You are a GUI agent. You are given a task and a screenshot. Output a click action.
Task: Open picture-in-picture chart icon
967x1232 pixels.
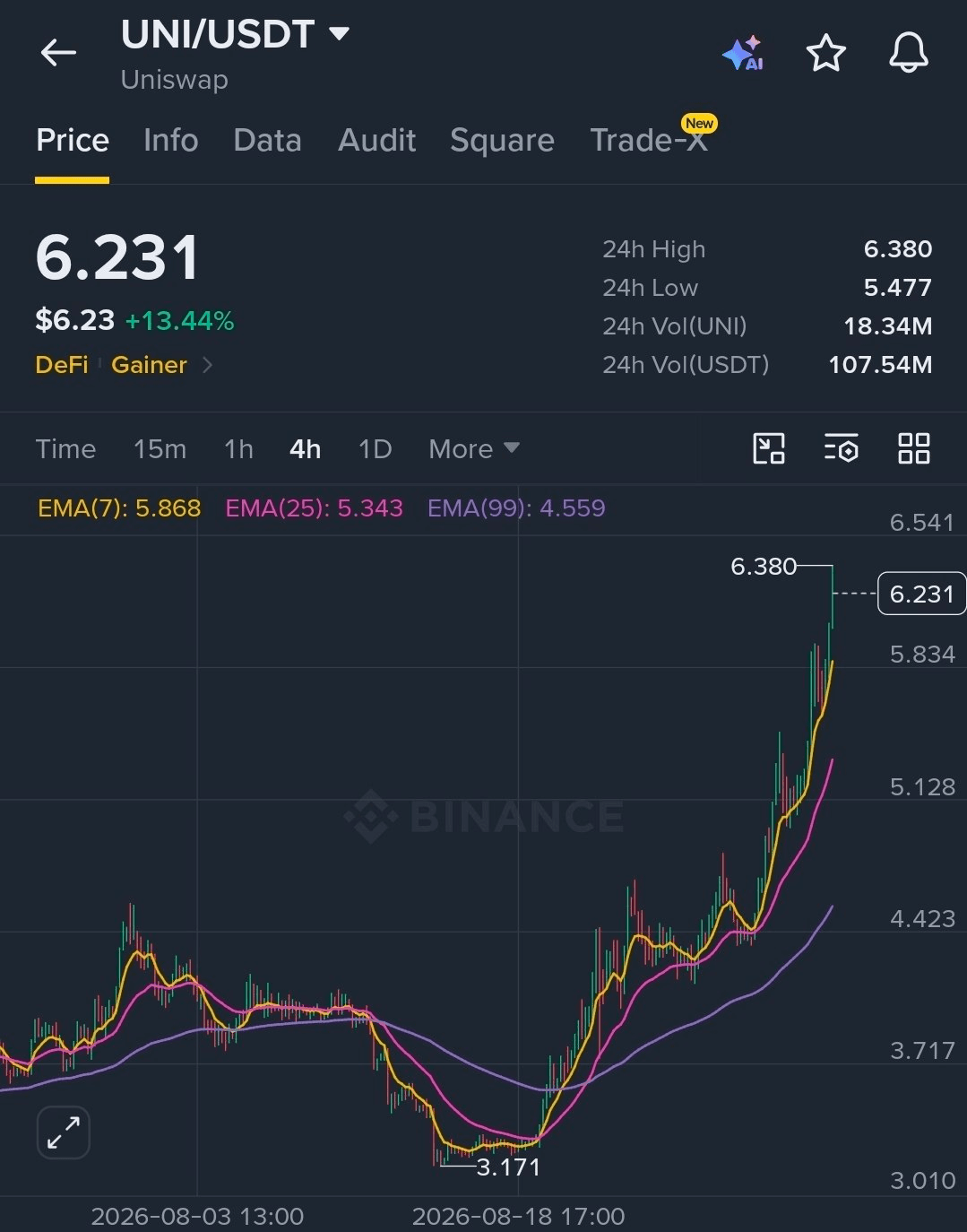point(769,448)
